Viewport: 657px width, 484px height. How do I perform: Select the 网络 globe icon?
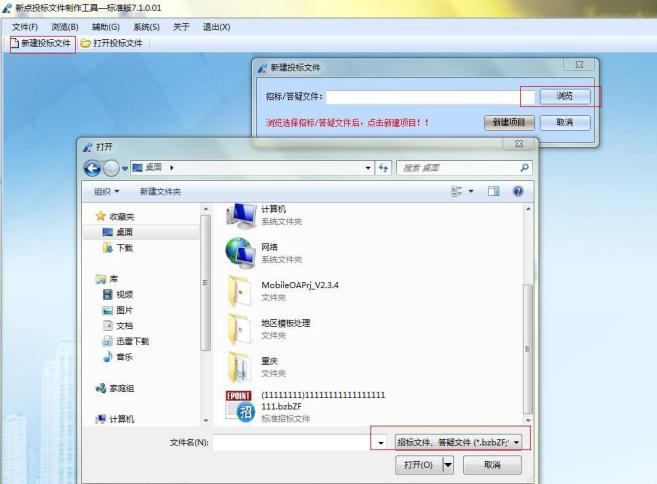[241, 253]
